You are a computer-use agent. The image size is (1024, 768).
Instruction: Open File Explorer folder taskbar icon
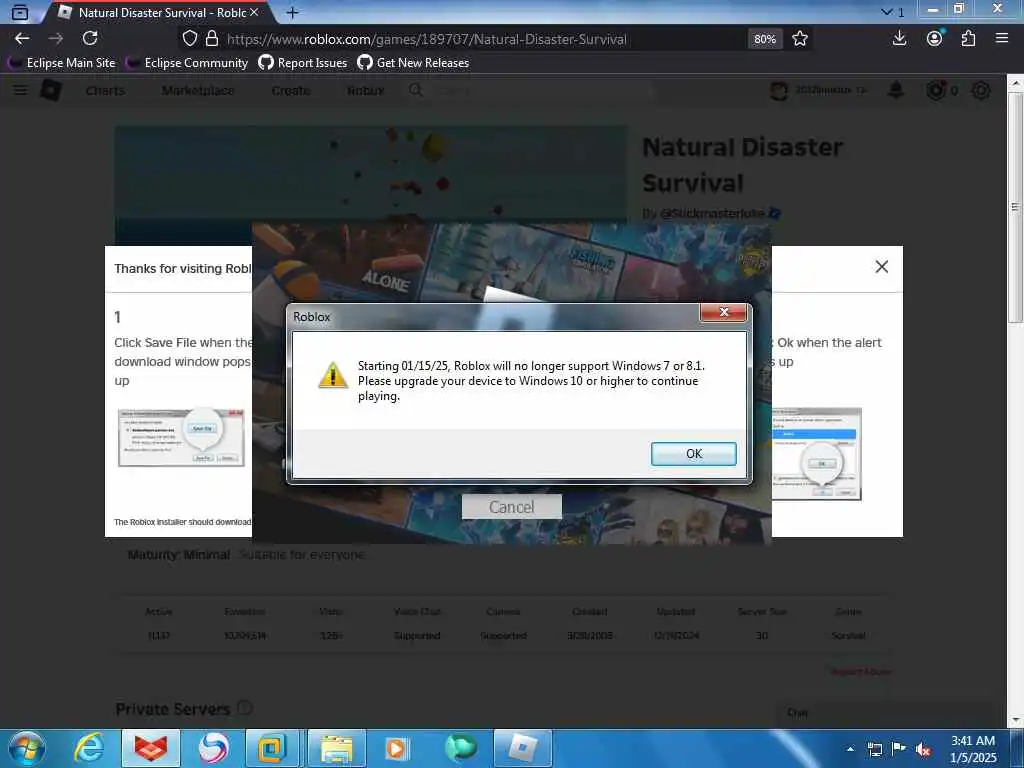click(x=336, y=748)
